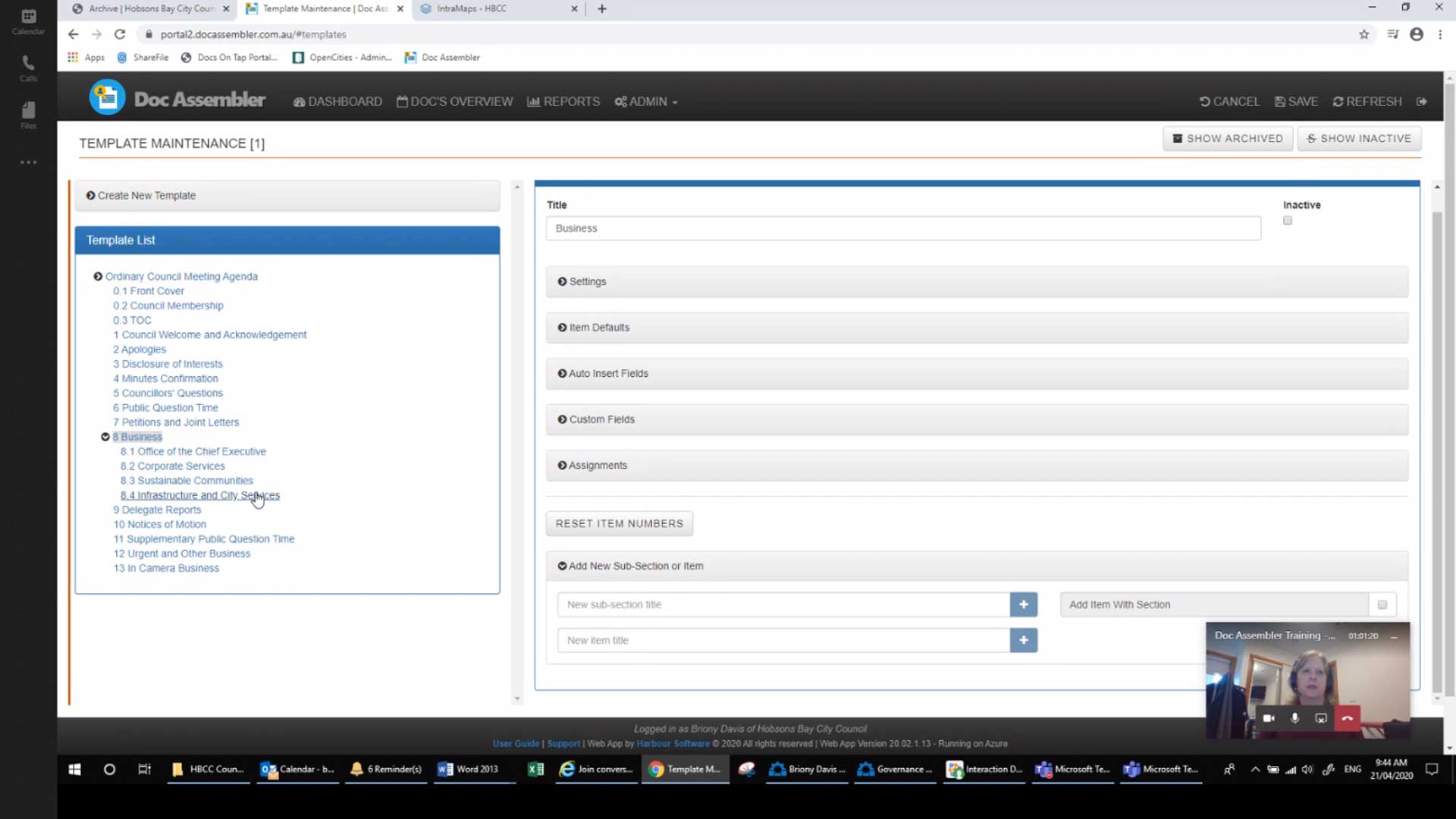Click the new sub-section title input field
Viewport: 1456px width, 819px height.
click(784, 604)
